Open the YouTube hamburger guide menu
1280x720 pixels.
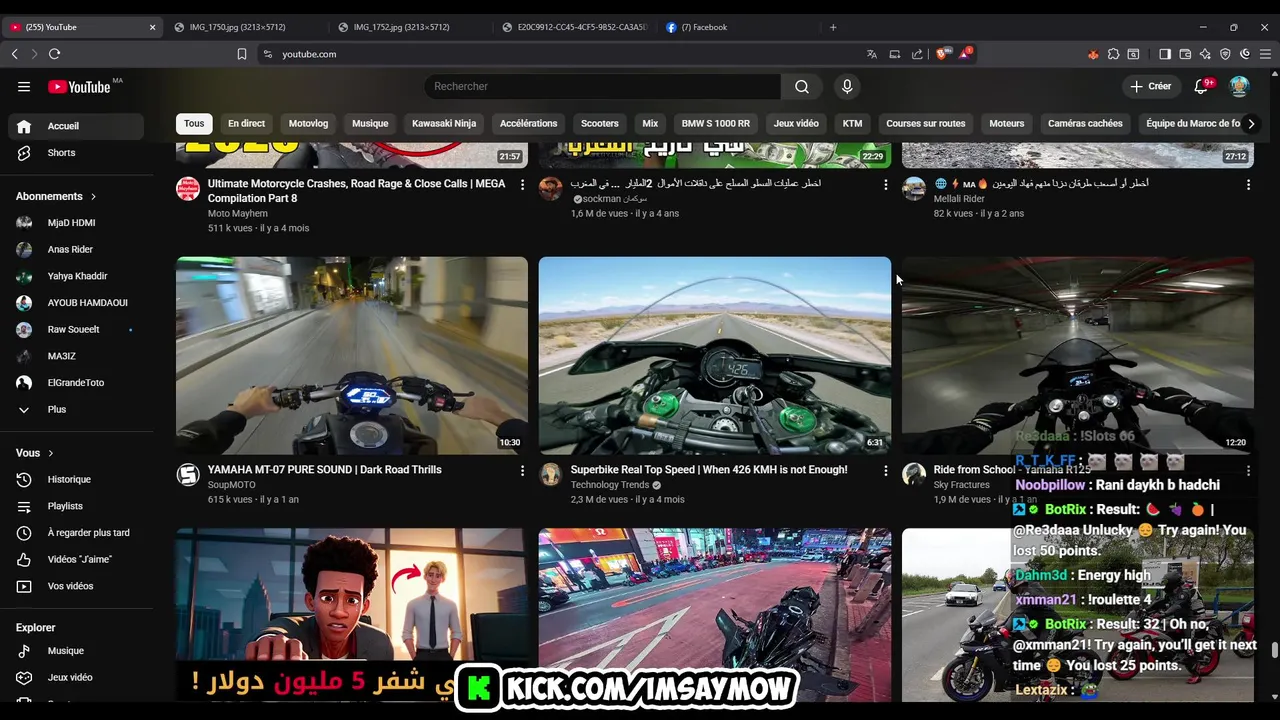(24, 87)
